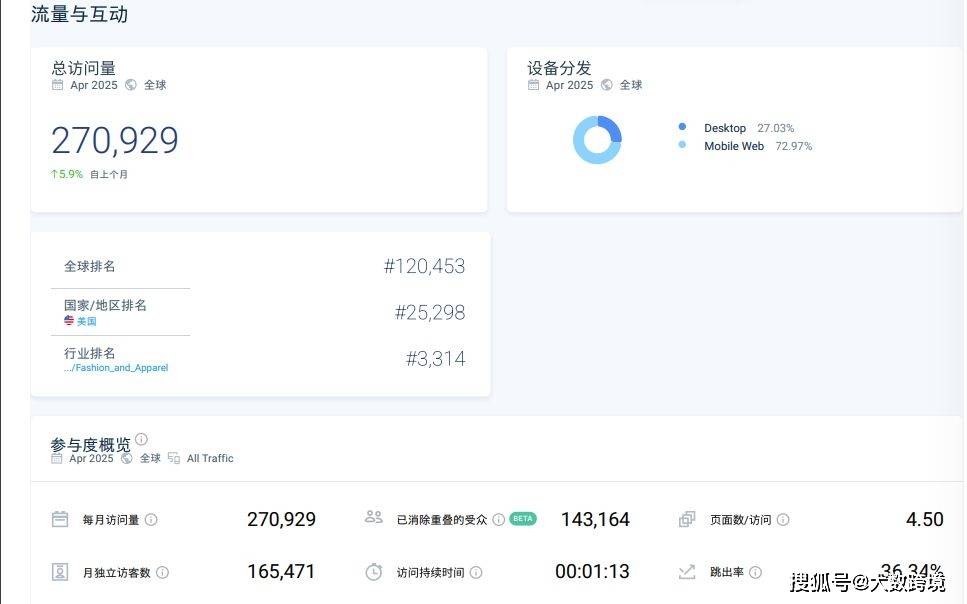This screenshot has width=967, height=604.
Task: Click the globe icon under 参与度概览
Action: 127,458
